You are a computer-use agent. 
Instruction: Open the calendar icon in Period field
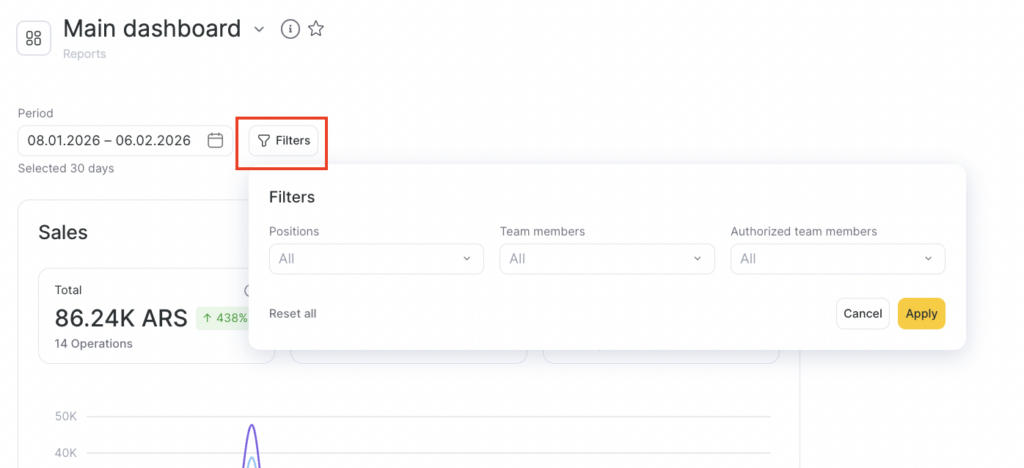coord(215,141)
